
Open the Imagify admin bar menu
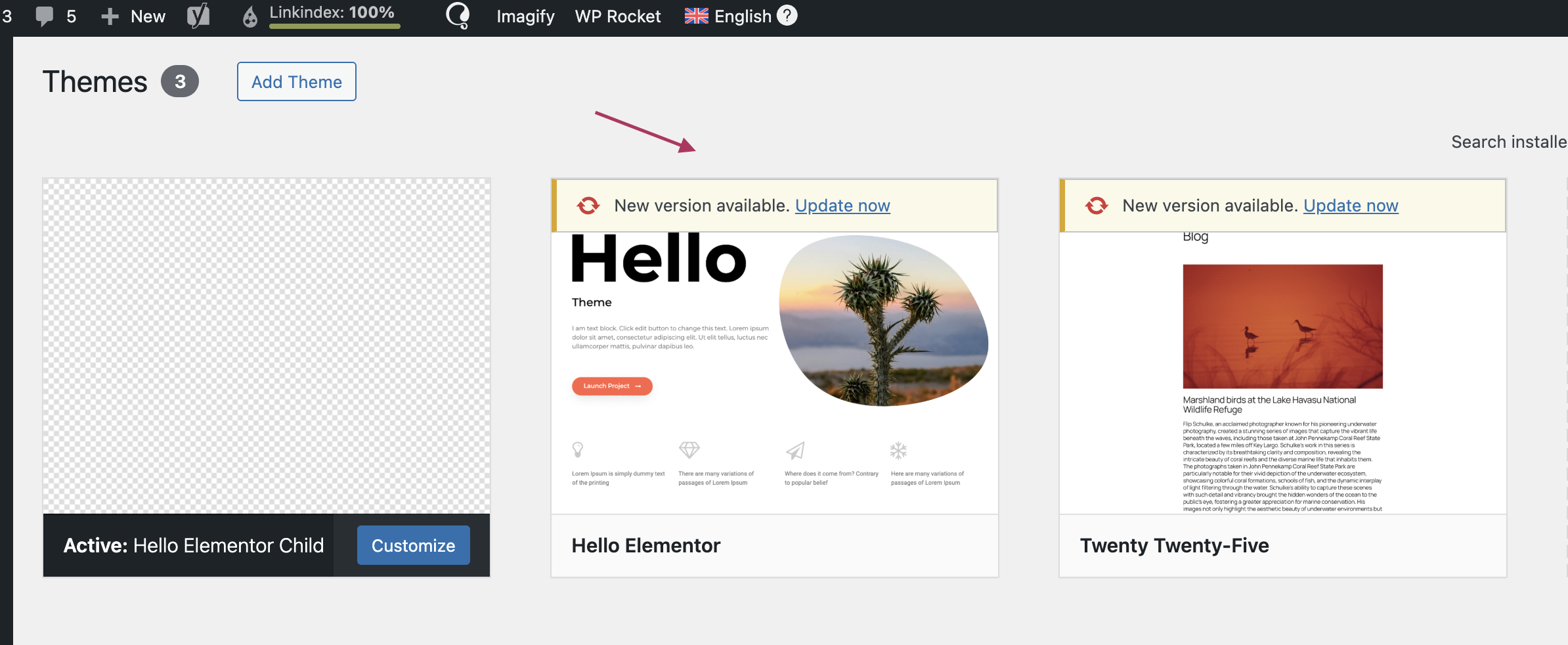tap(525, 16)
